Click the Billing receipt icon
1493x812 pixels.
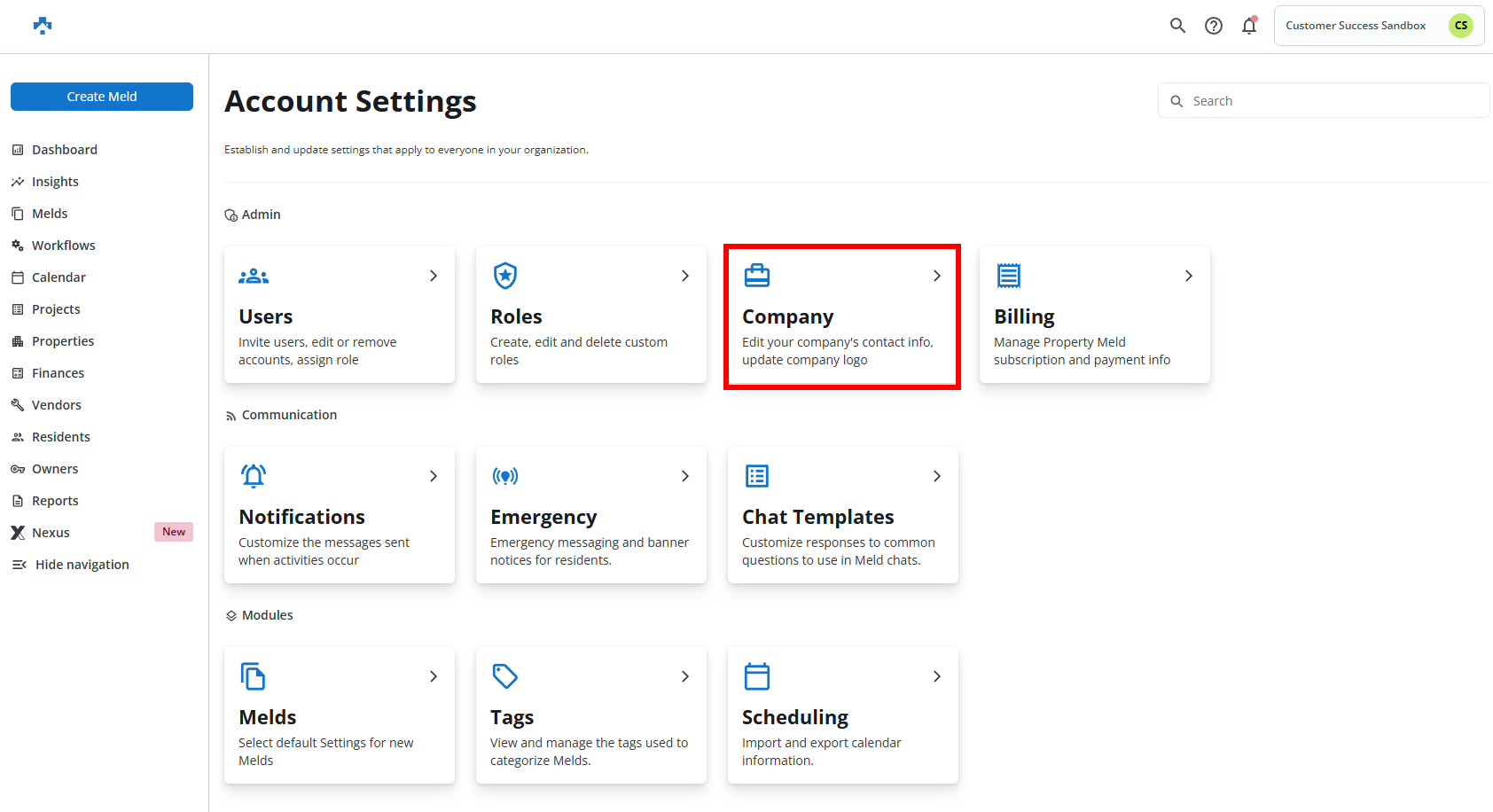[1009, 276]
